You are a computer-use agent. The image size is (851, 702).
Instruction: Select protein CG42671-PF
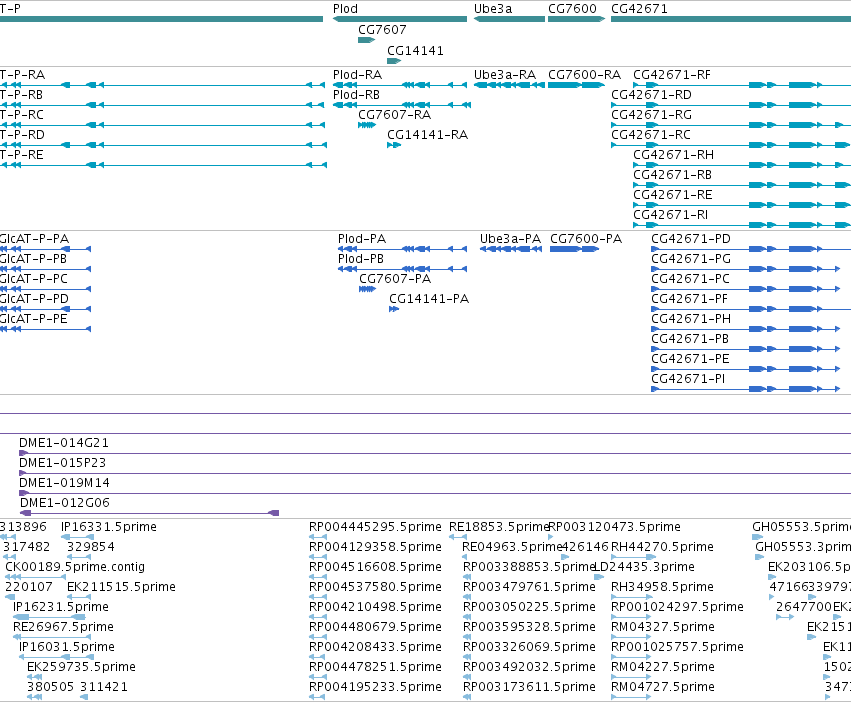(690, 299)
